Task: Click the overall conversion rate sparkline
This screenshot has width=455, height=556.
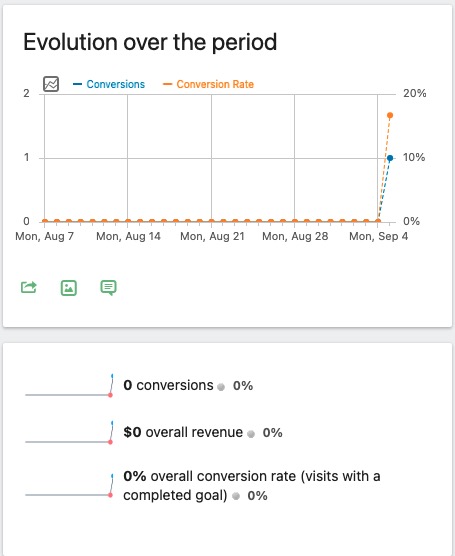Action: [x=69, y=486]
